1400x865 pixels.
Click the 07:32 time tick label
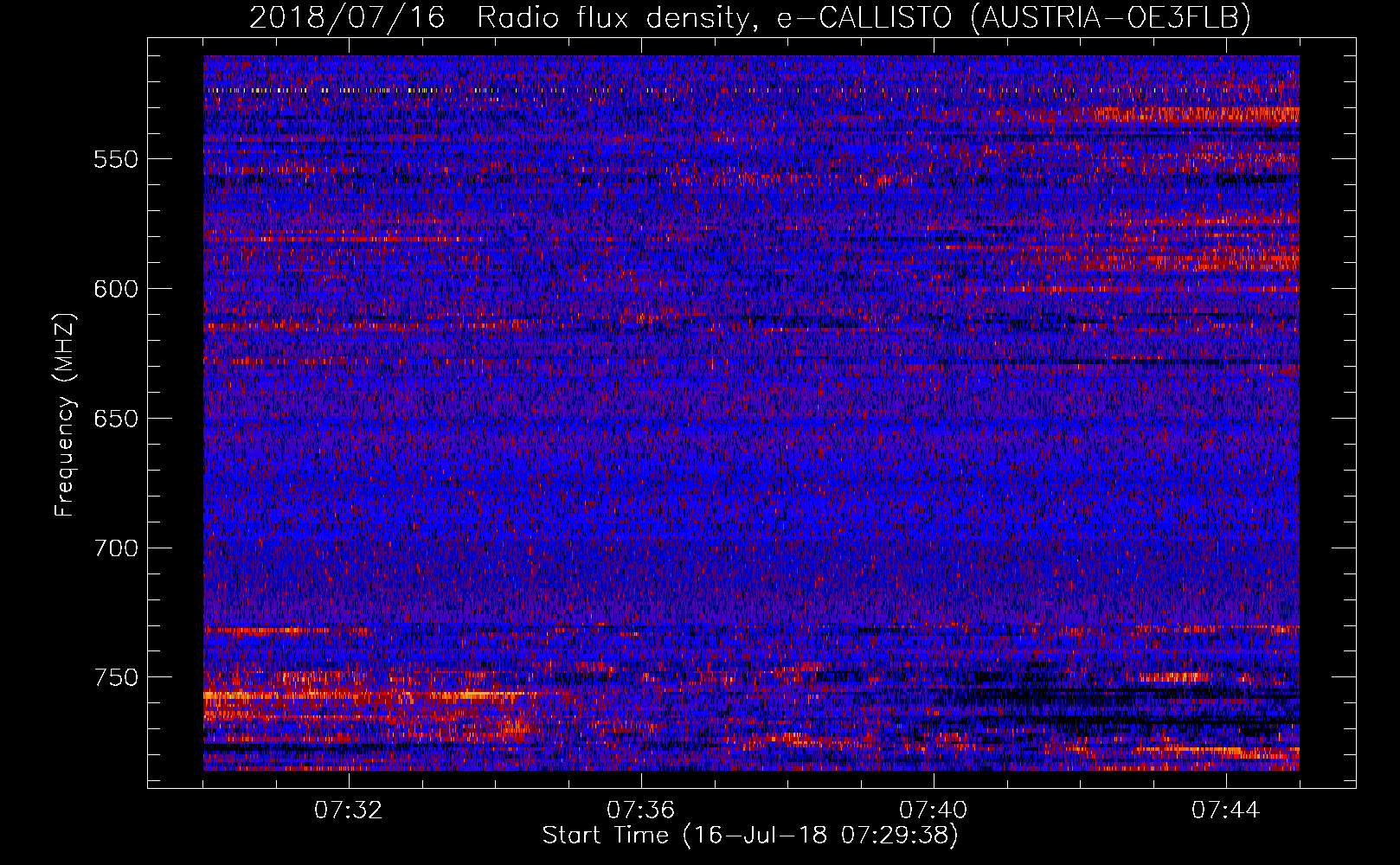(x=348, y=811)
